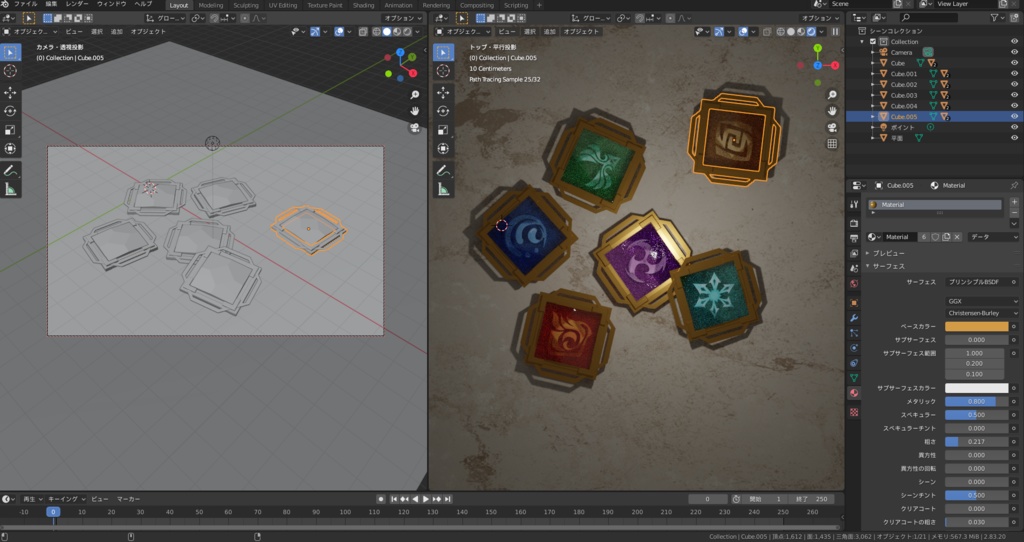
Task: Open the Physics properties tab
Action: coord(854,348)
